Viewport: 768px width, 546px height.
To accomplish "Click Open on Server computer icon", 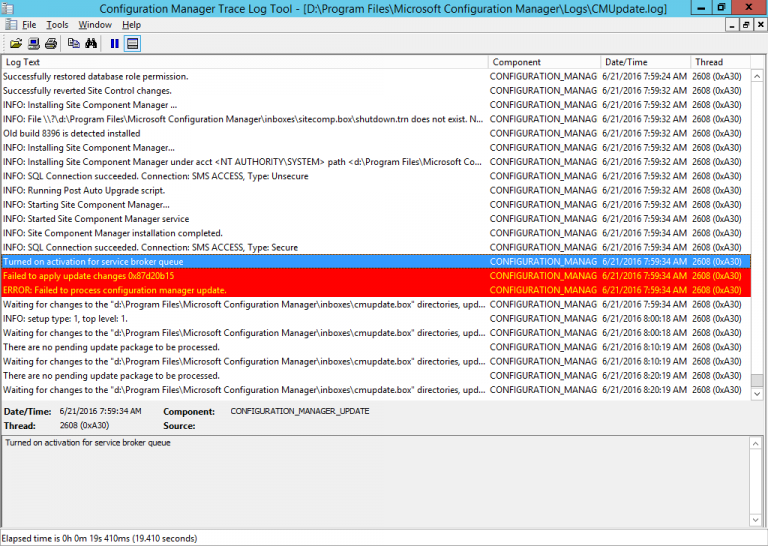I will pos(33,43).
